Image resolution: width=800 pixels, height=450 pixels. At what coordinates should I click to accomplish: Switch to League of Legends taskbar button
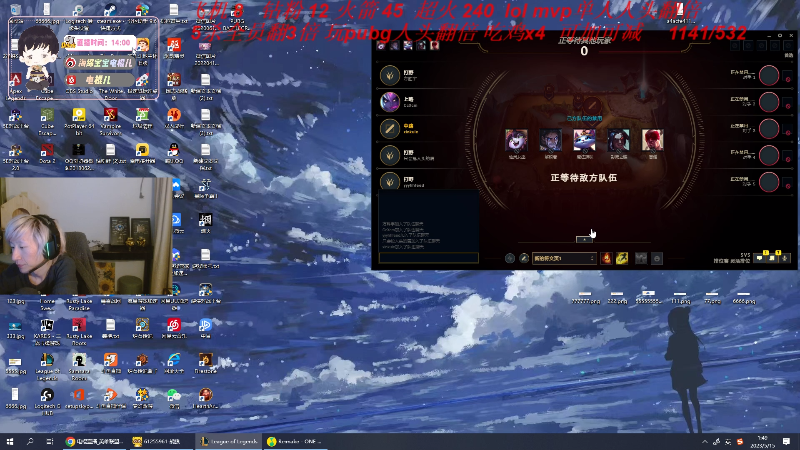point(228,441)
